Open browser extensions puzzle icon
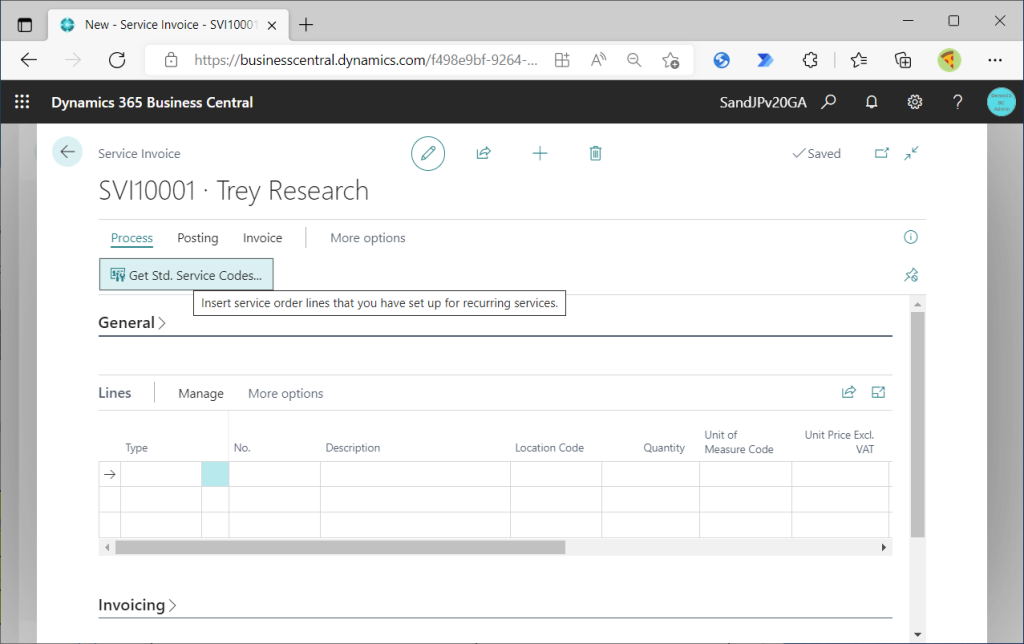 pos(810,60)
